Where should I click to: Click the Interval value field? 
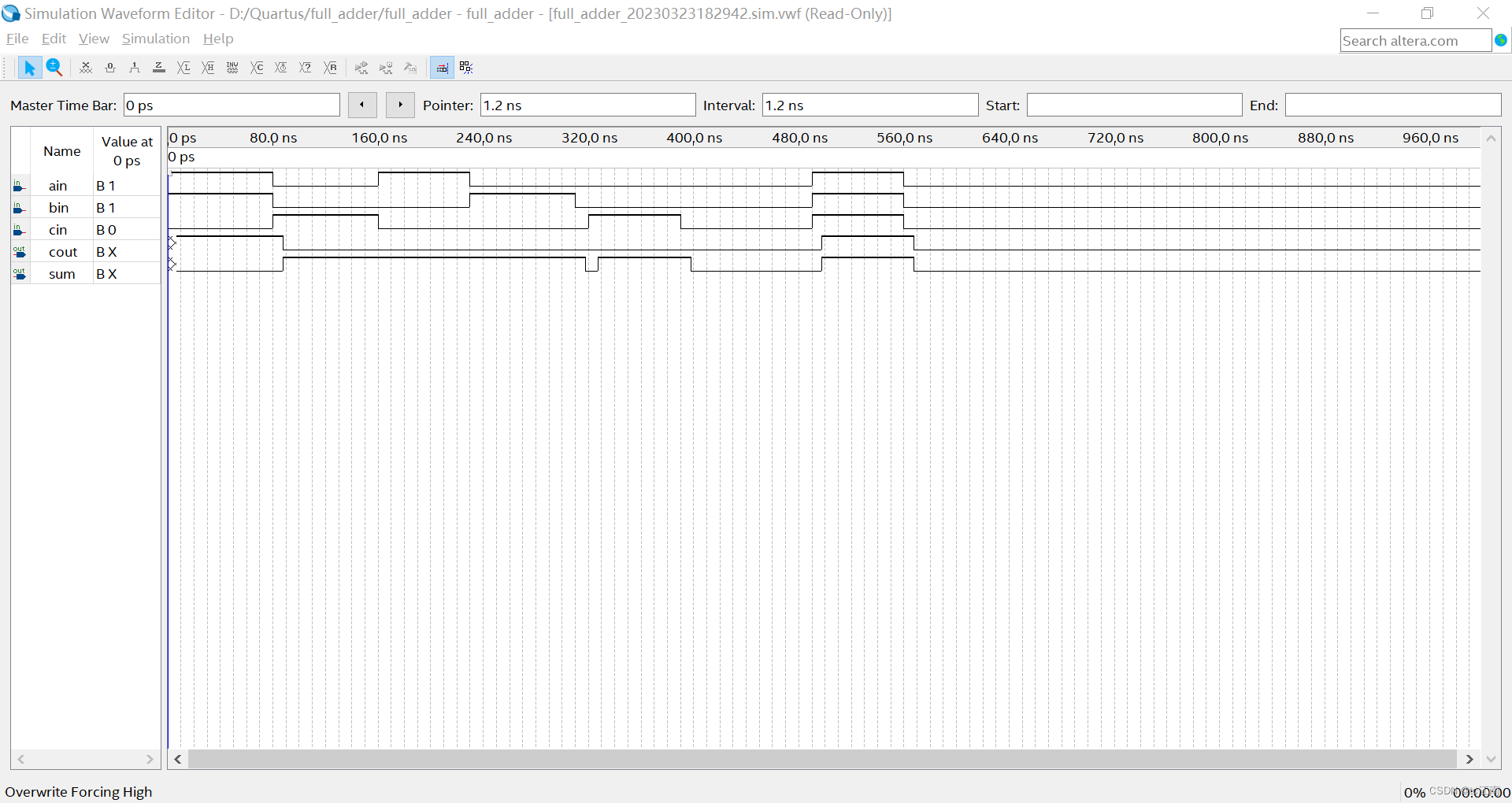(x=870, y=105)
